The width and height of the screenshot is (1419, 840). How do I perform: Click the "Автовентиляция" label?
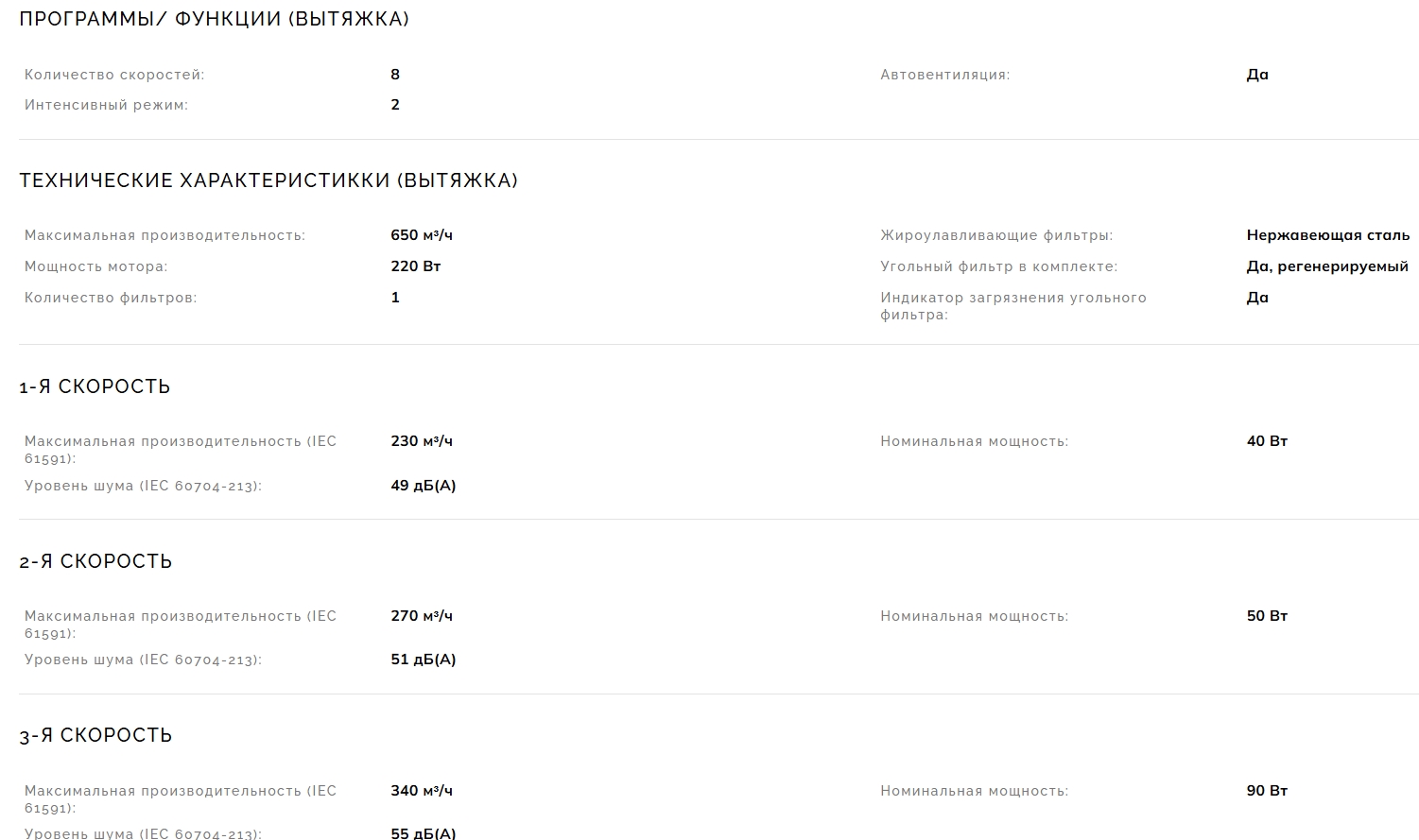[x=944, y=75]
